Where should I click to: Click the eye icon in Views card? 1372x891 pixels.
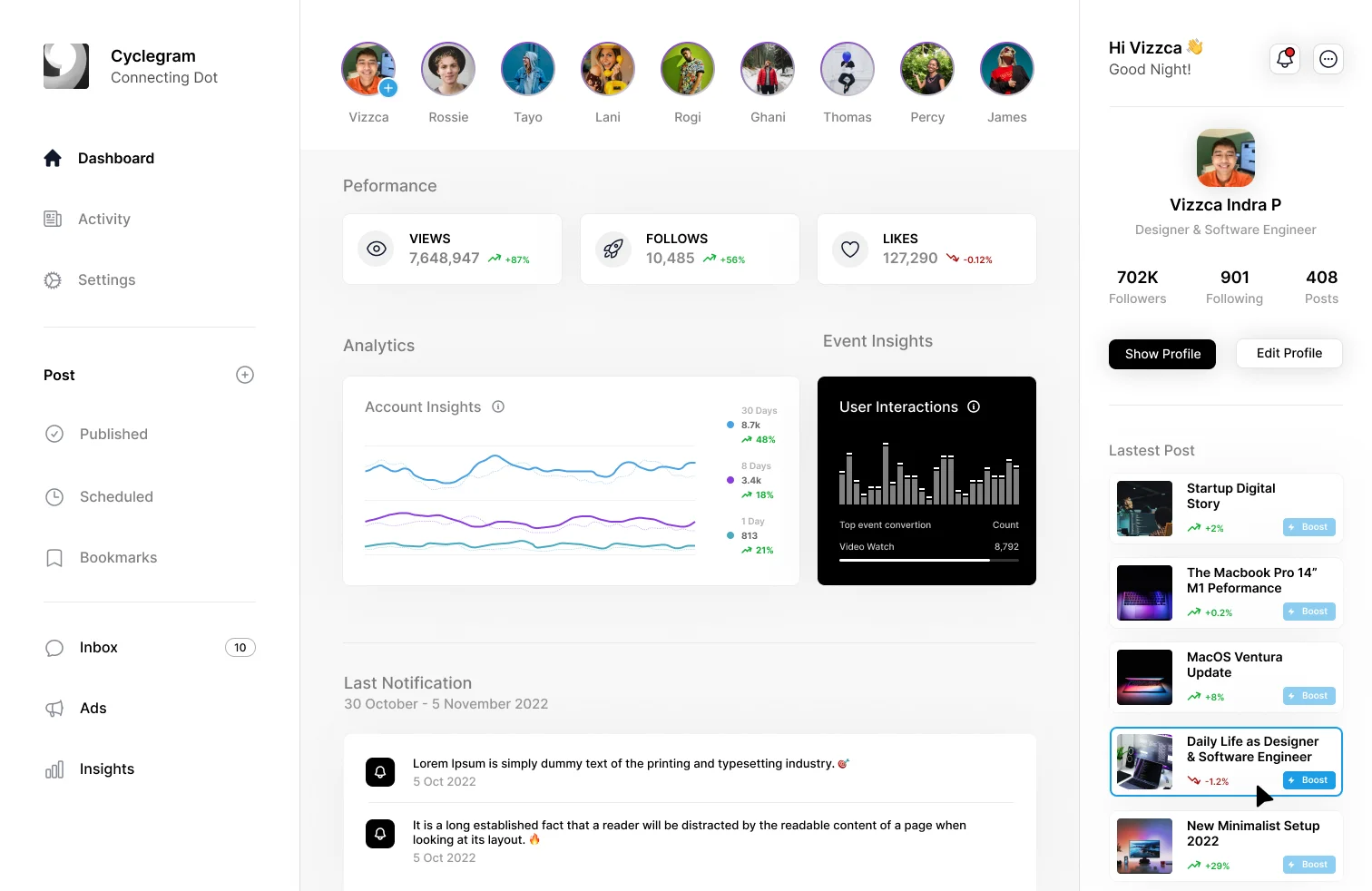[377, 249]
